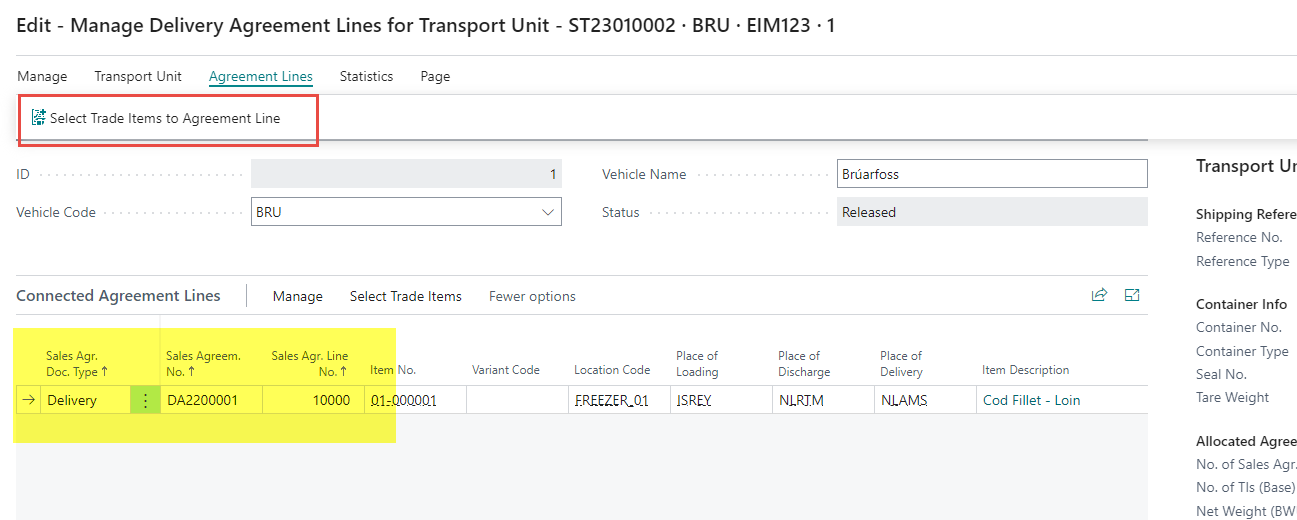1297x520 pixels.
Task: Click Select Trade Items in the lines toolbar
Action: click(x=405, y=296)
